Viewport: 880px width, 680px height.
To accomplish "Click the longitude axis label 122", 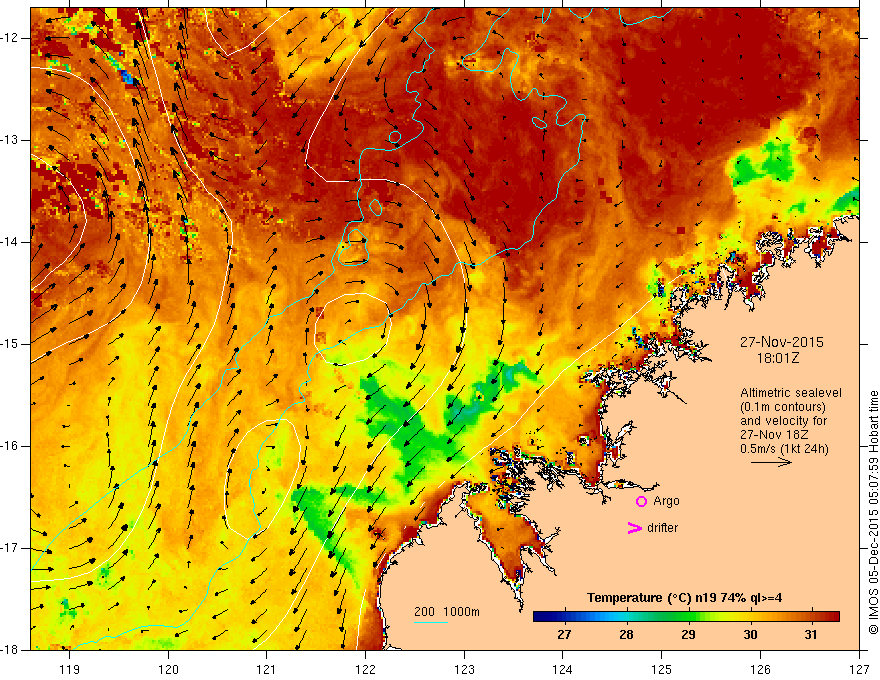I will coord(365,669).
